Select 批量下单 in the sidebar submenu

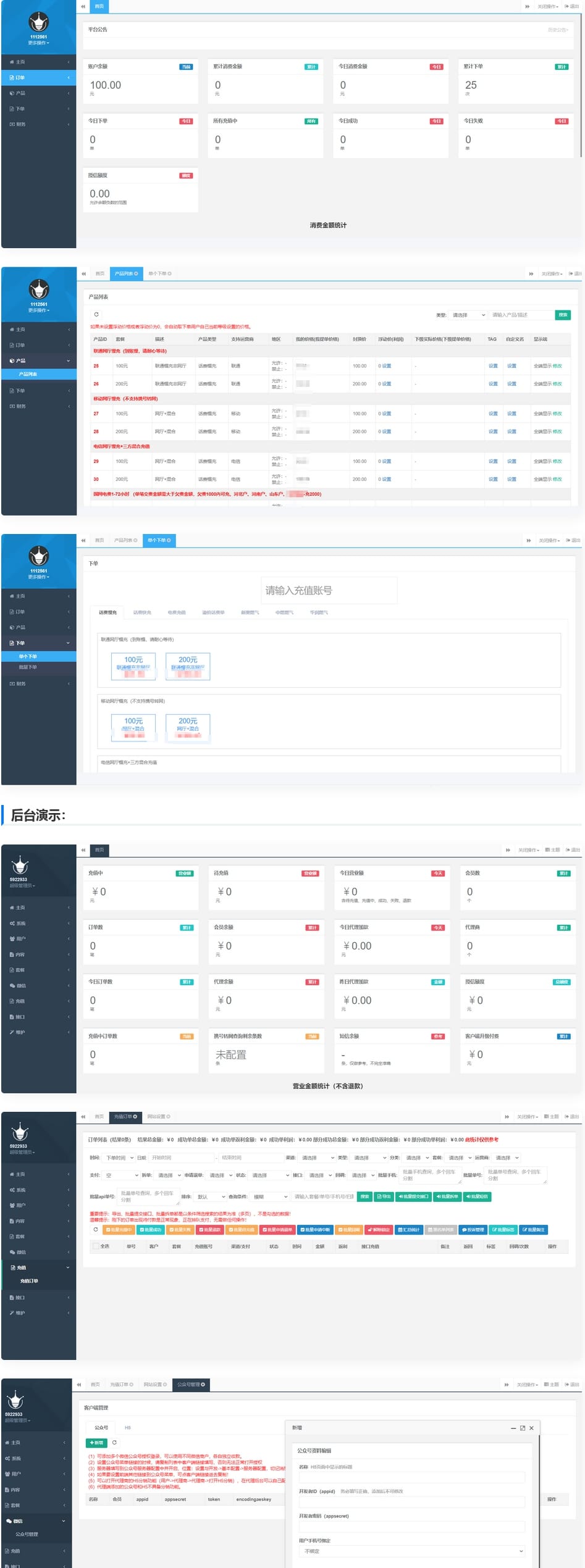tap(28, 667)
